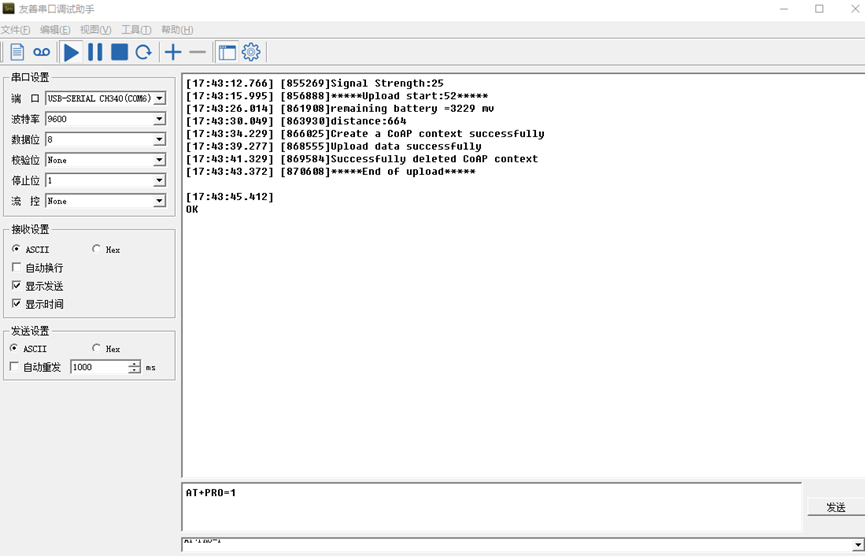Expand the 停止位 stop bits dropdown
Screen dimensions: 865x556
[159, 181]
